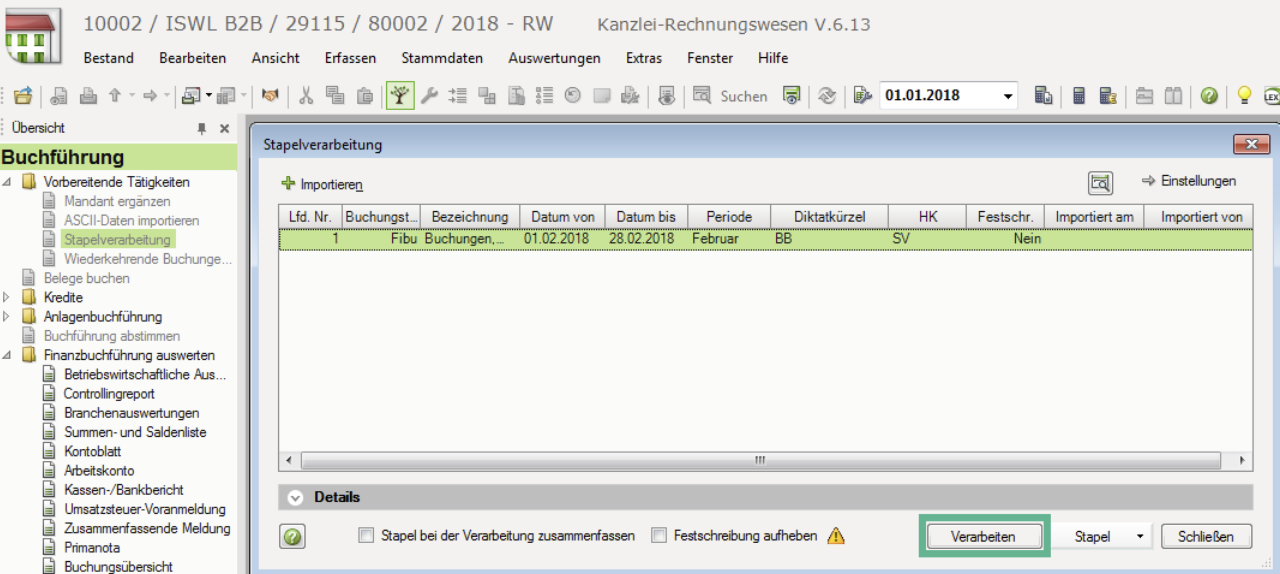Click the Schließen button
The width and height of the screenshot is (1280, 574).
tap(1207, 537)
